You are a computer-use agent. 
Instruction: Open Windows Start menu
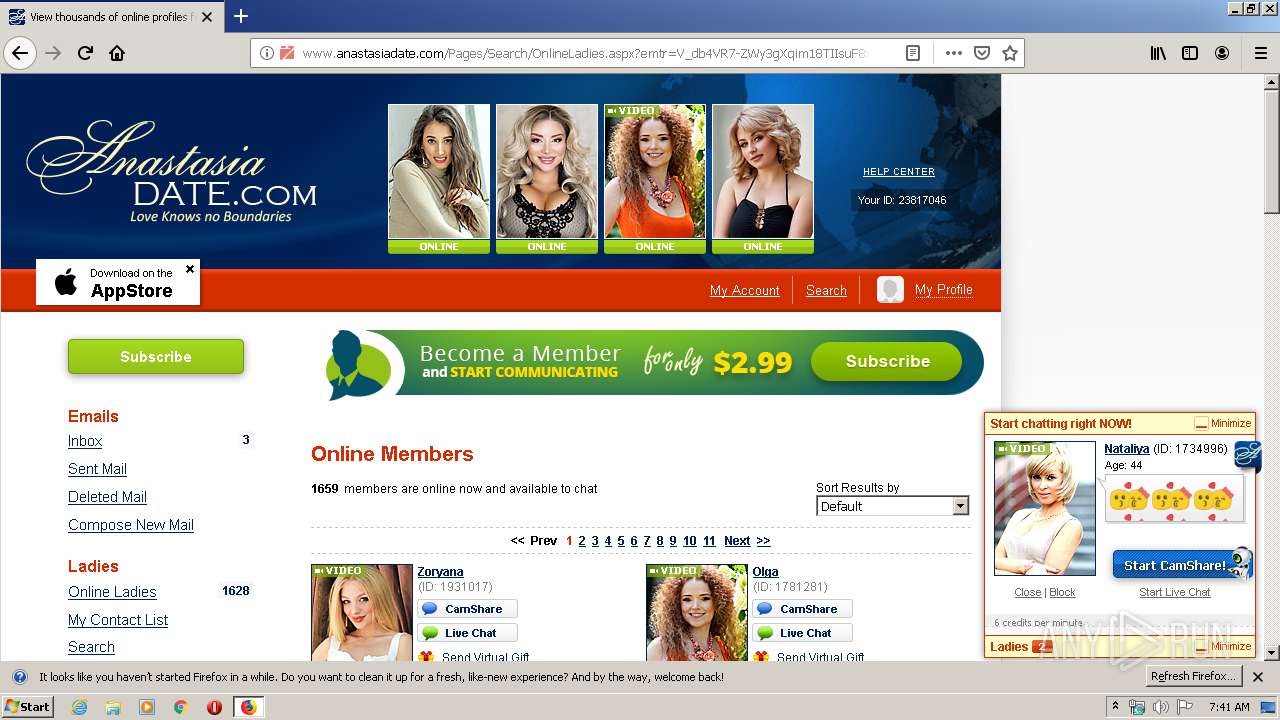[27, 707]
